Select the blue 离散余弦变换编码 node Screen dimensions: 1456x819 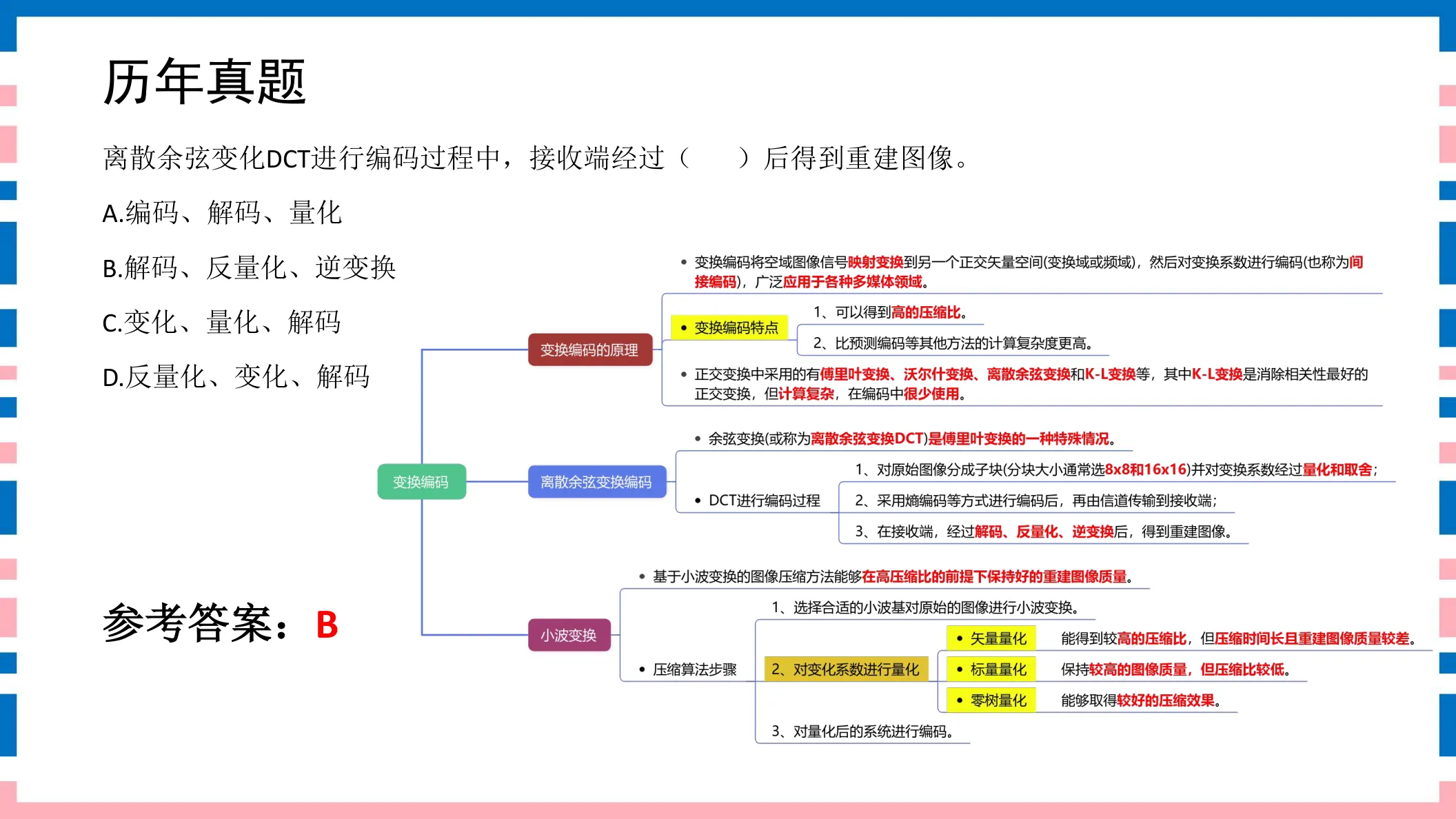[596, 481]
